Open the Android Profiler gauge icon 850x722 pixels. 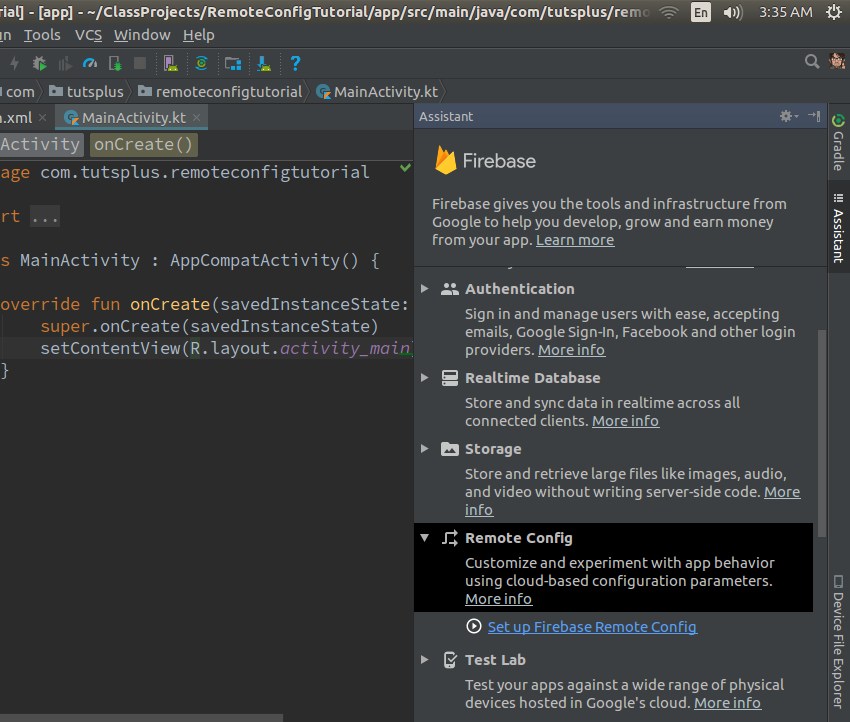[89, 63]
